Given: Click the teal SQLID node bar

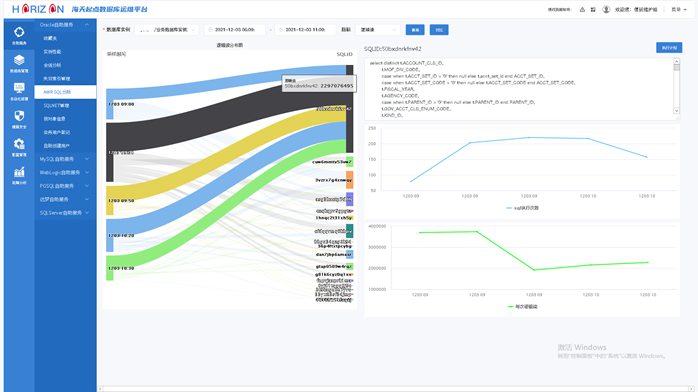Looking at the screenshot, I should [350, 231].
